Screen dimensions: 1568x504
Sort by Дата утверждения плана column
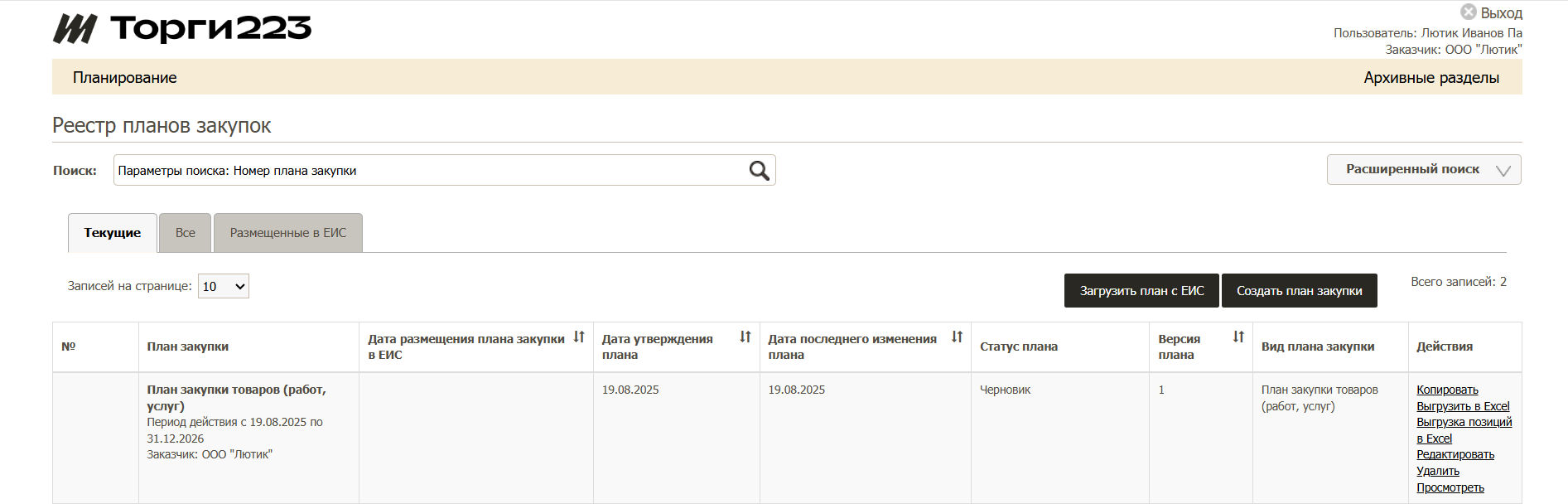[745, 337]
